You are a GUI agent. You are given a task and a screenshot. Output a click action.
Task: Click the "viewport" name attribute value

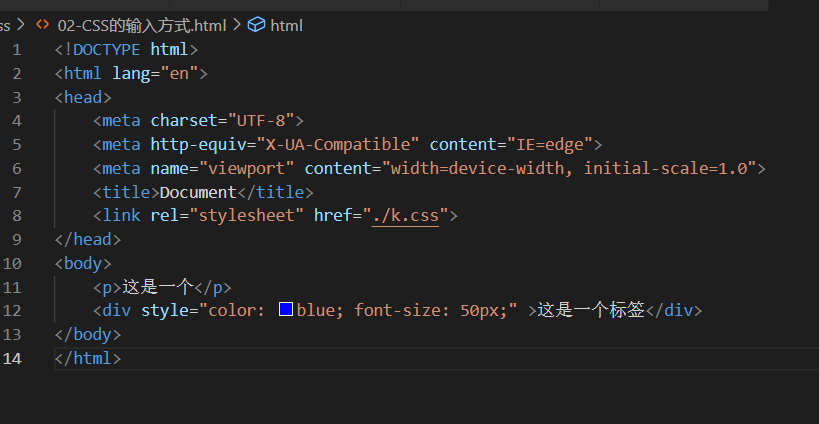tap(251, 168)
